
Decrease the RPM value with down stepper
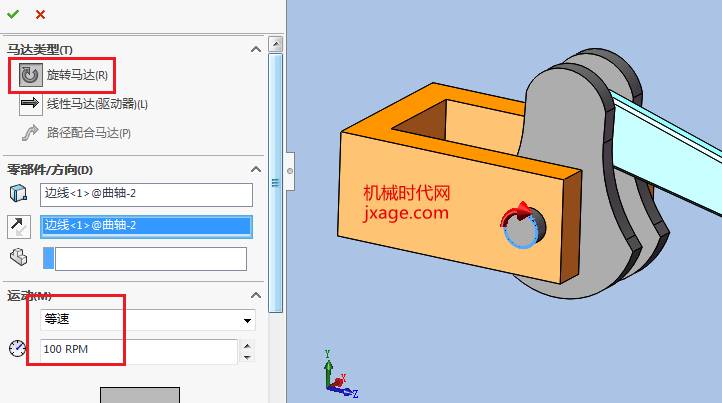(247, 357)
